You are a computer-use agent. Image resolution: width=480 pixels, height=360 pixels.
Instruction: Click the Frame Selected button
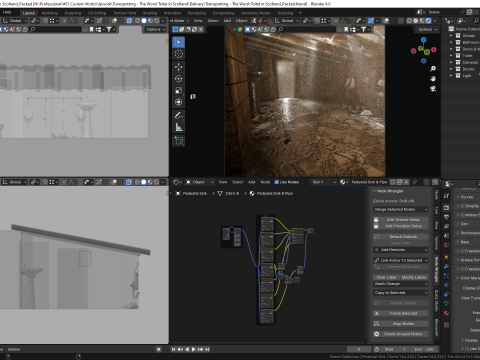[x=400, y=313]
